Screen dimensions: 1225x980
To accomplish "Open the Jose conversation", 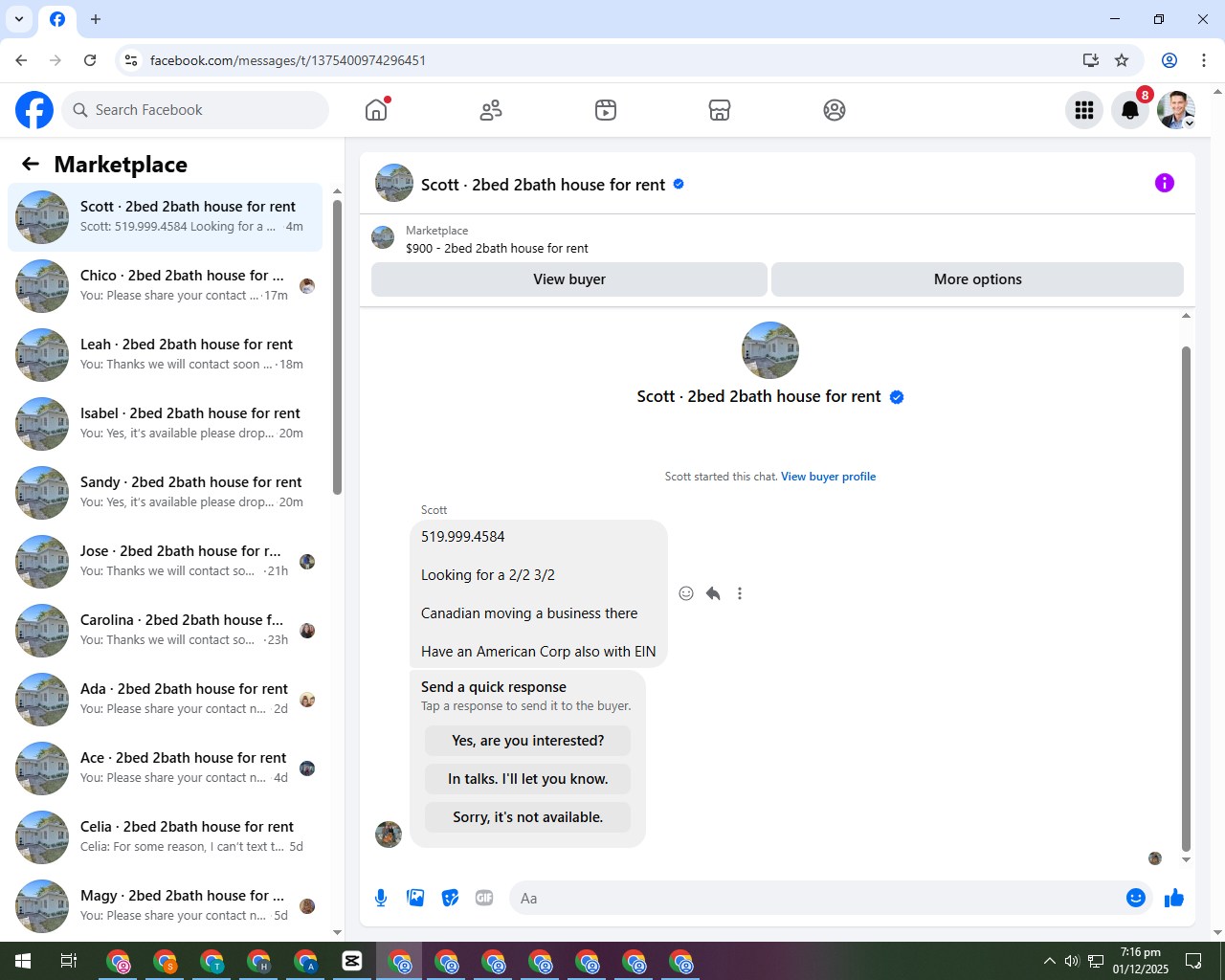I will point(165,562).
